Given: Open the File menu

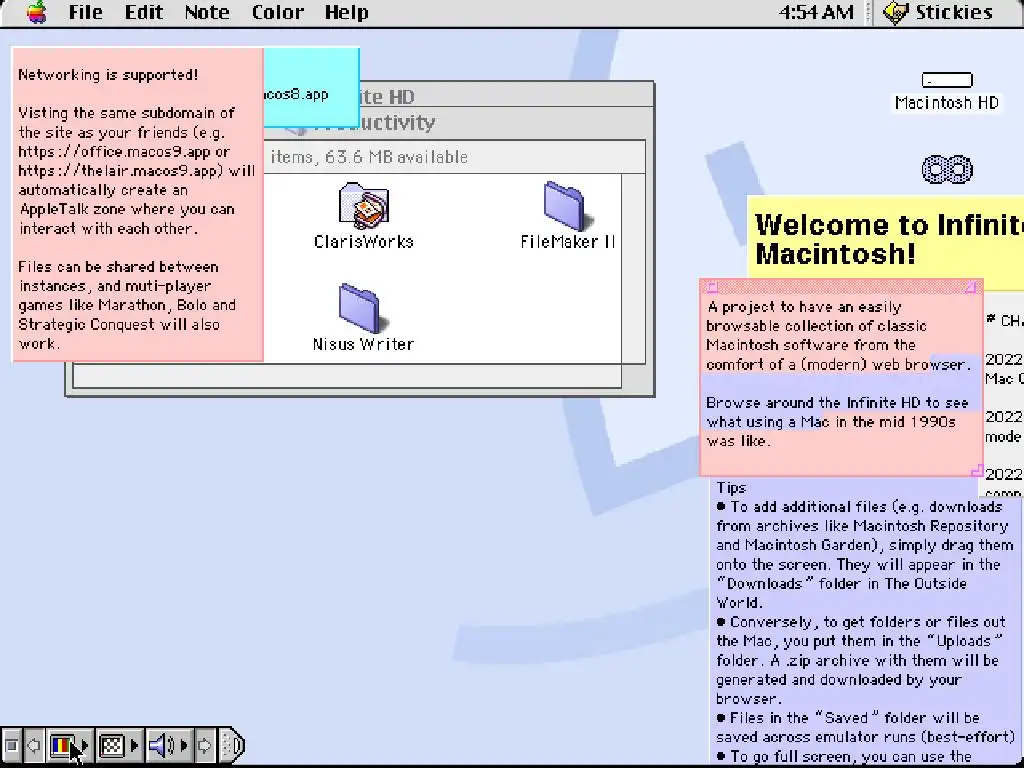Looking at the screenshot, I should pyautogui.click(x=86, y=12).
